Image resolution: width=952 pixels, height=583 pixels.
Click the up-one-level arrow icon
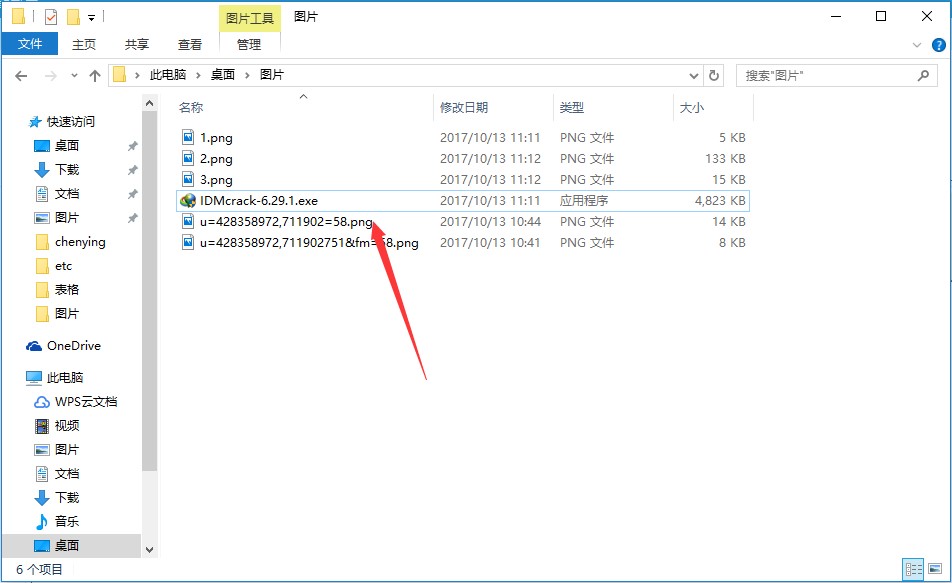[x=95, y=75]
